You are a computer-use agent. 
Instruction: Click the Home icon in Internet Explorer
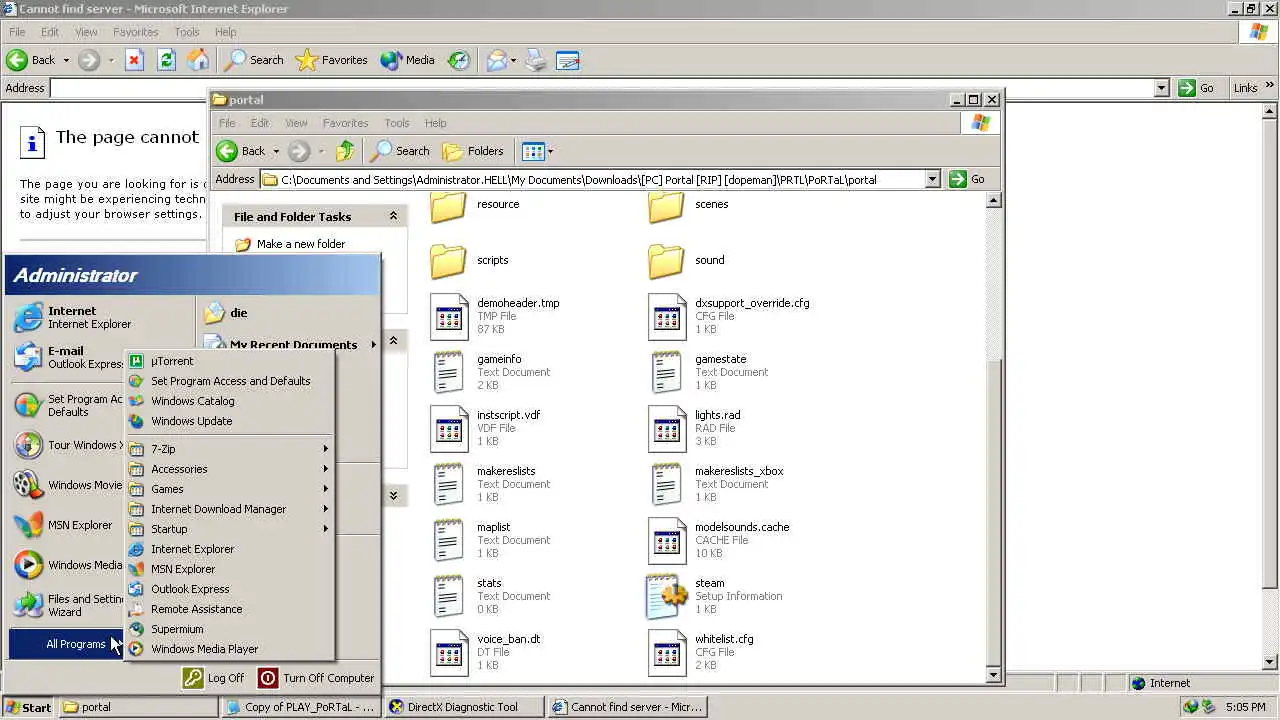click(198, 60)
